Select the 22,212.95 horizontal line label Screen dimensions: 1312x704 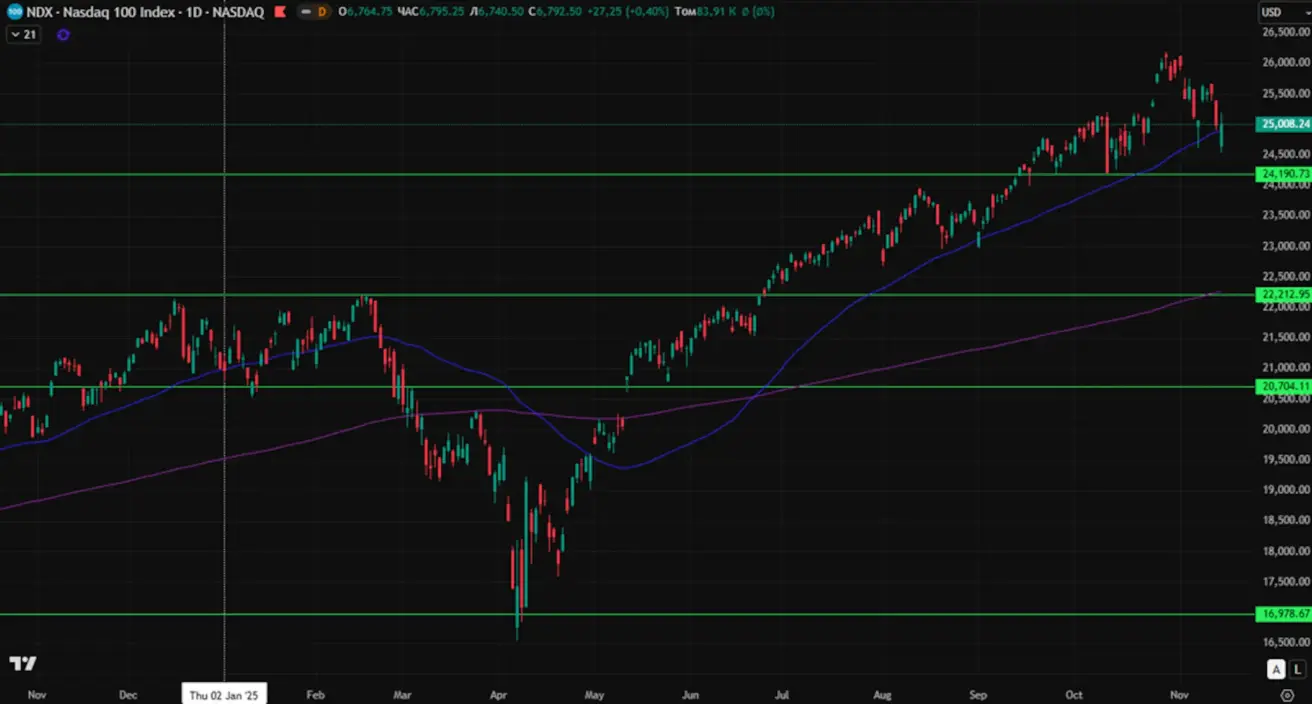(1282, 294)
